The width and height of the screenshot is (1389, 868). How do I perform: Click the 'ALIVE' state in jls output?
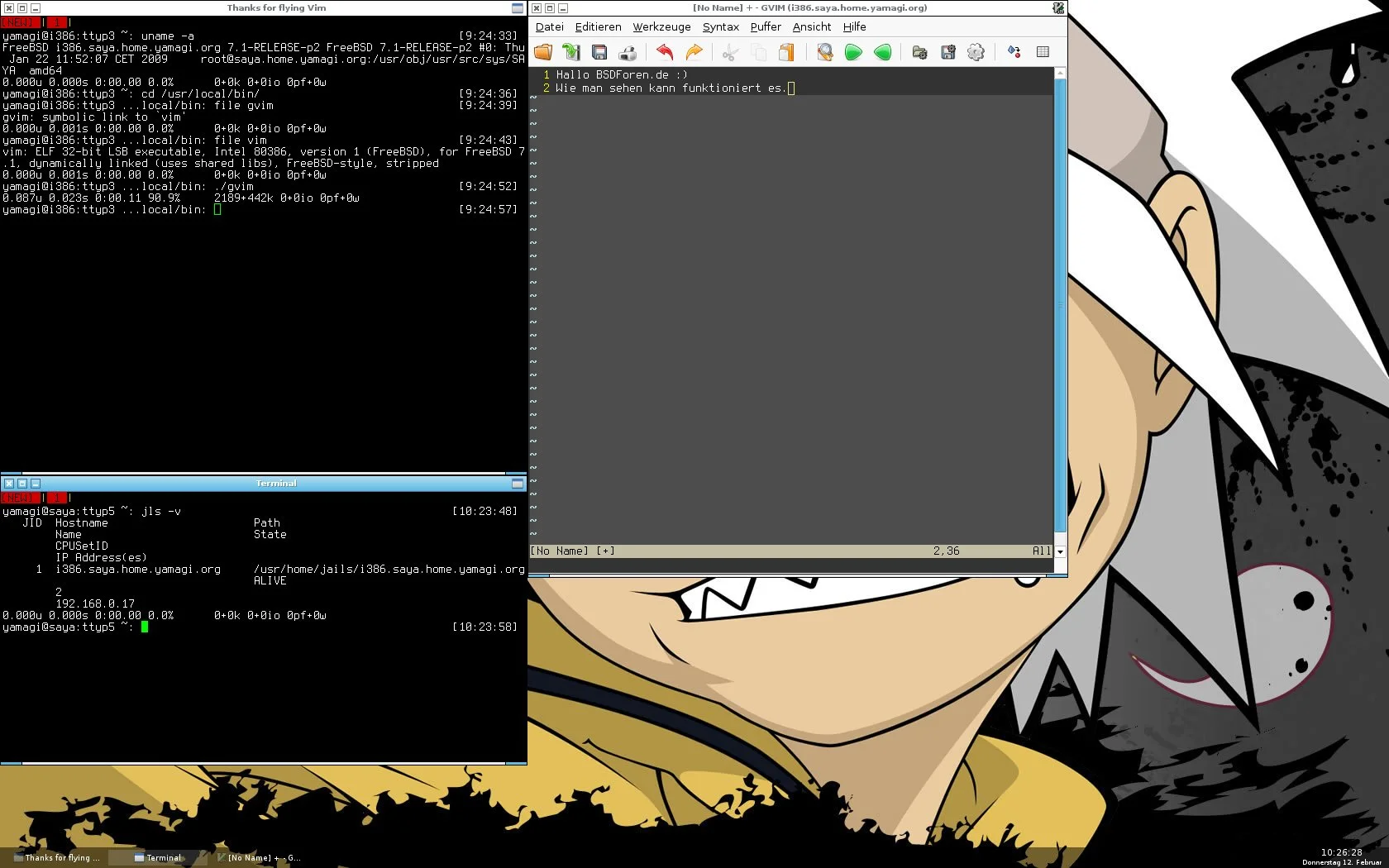(x=270, y=581)
